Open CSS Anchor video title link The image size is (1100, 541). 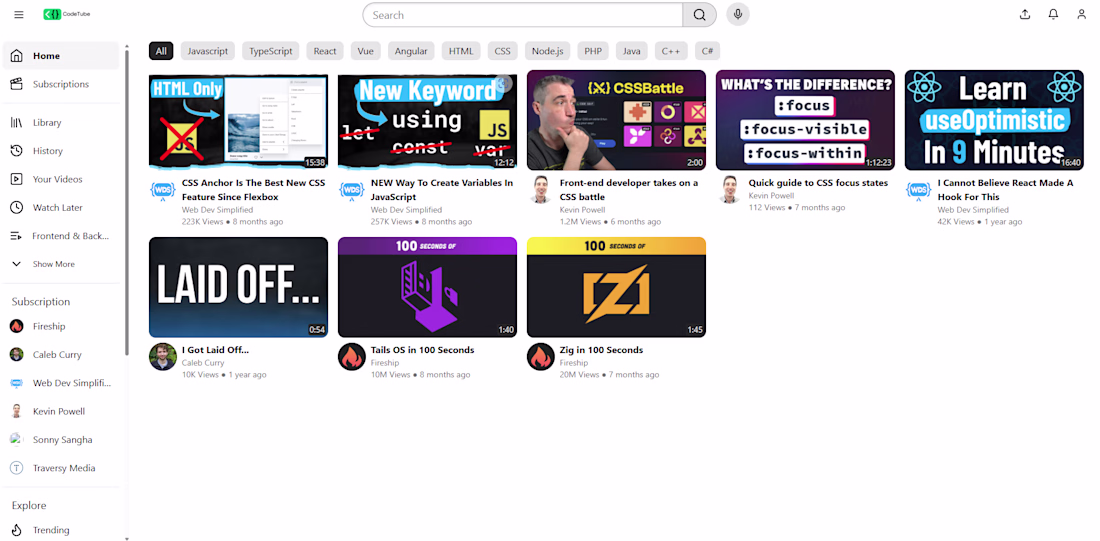click(x=253, y=190)
